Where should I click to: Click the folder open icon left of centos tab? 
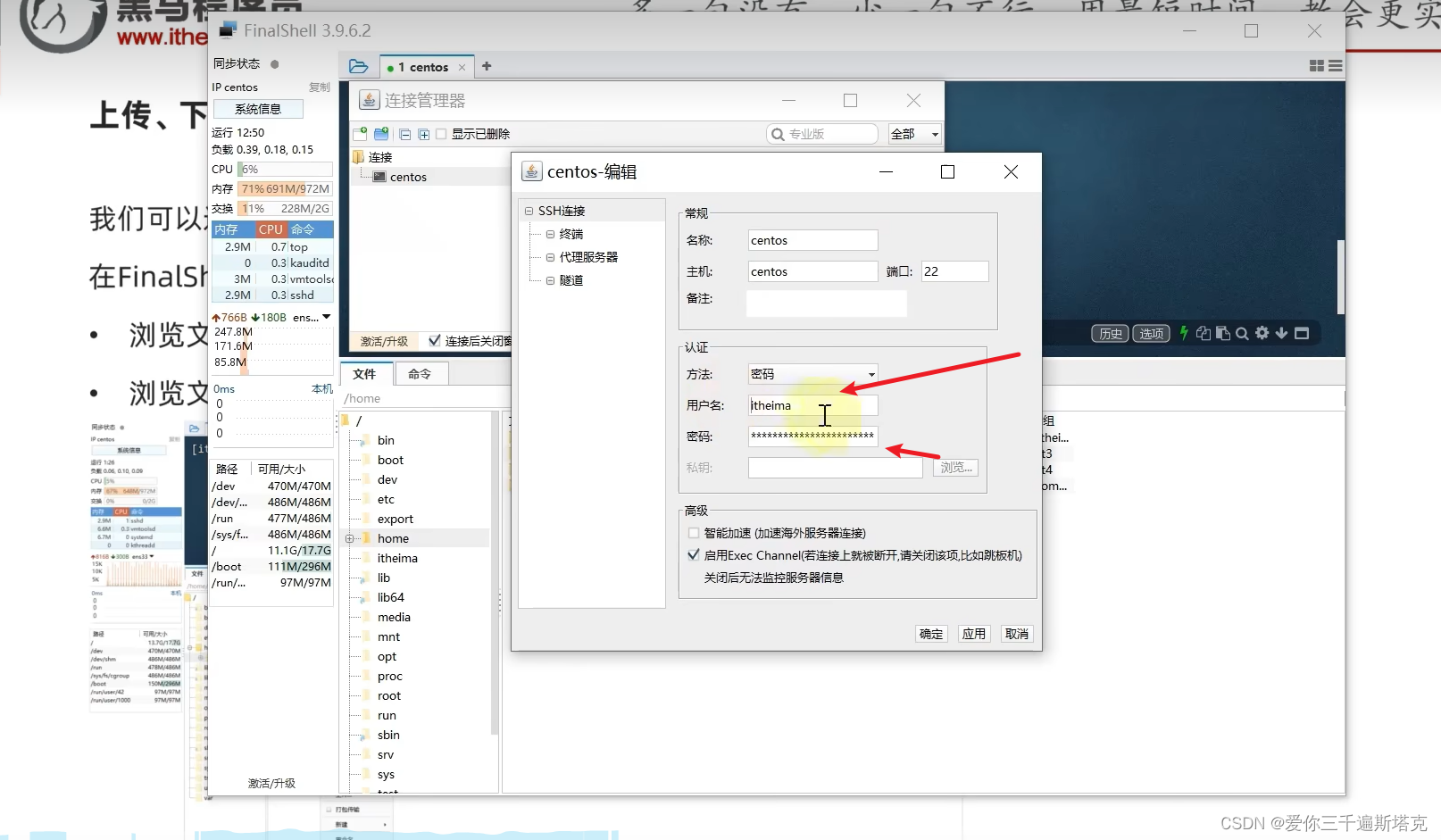pos(358,66)
